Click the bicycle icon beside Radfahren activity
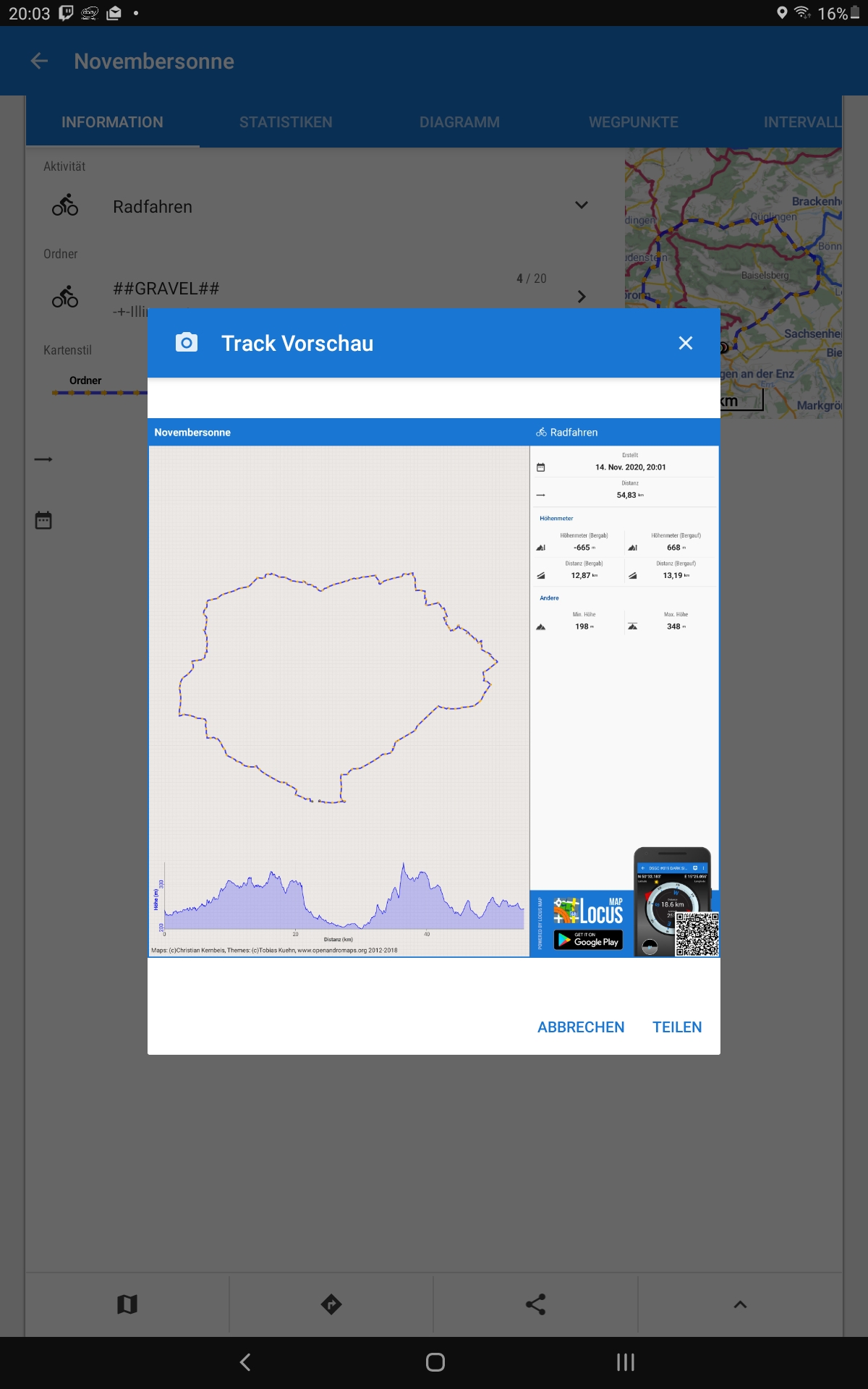This screenshot has height=1389, width=868. pos(65,206)
